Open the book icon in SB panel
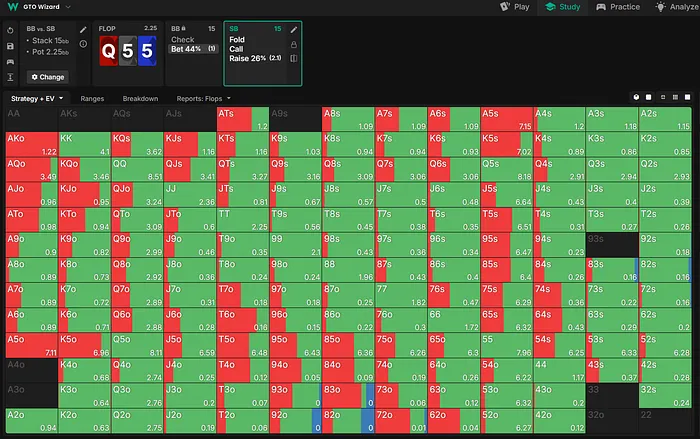 point(294,58)
